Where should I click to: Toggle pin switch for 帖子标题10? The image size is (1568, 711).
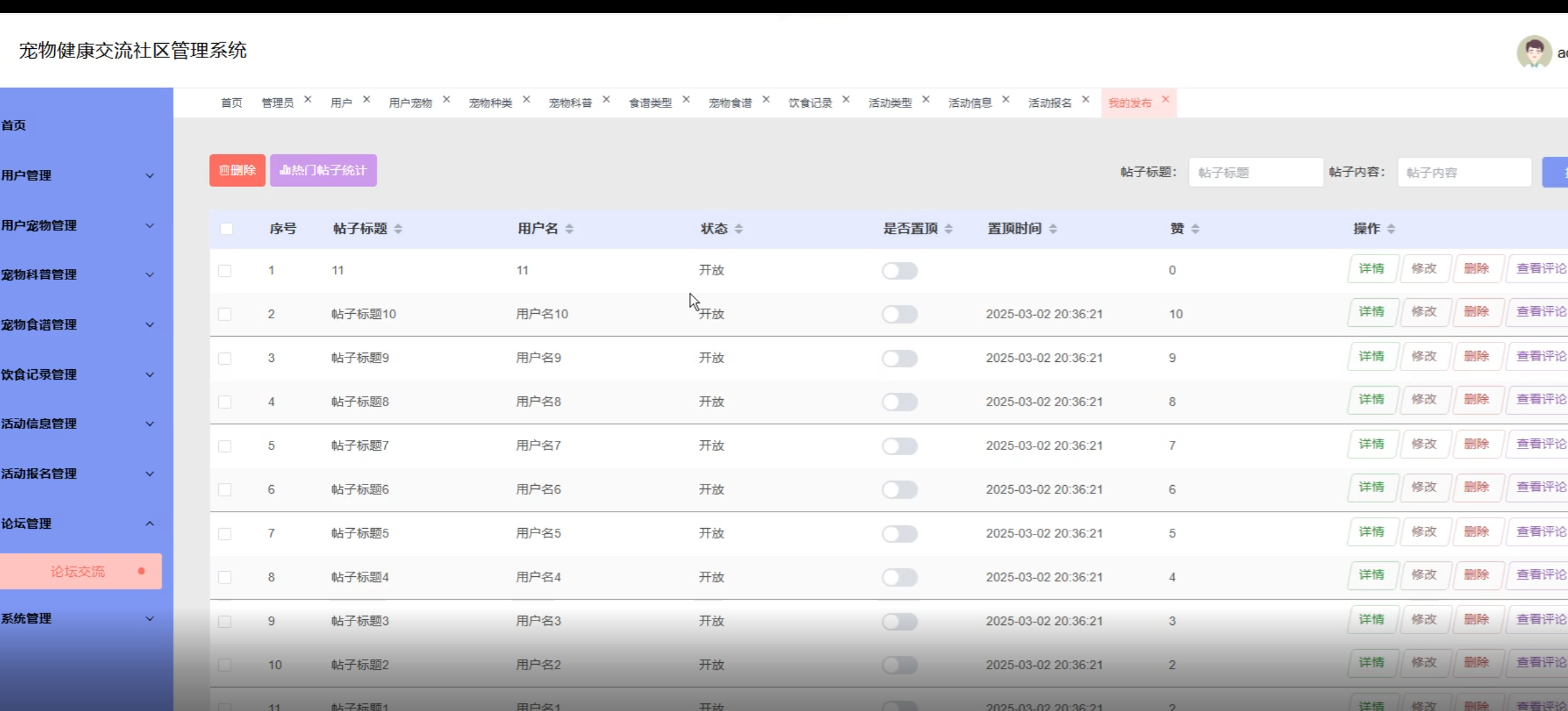coord(899,314)
